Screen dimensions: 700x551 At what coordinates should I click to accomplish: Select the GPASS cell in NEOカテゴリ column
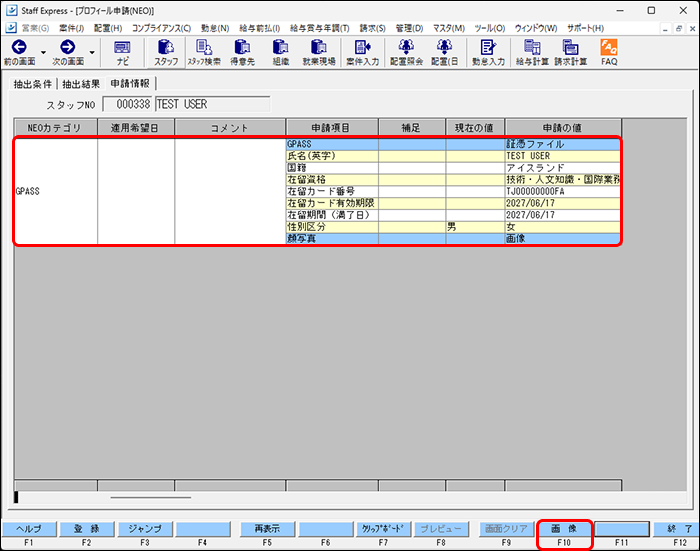(x=56, y=192)
